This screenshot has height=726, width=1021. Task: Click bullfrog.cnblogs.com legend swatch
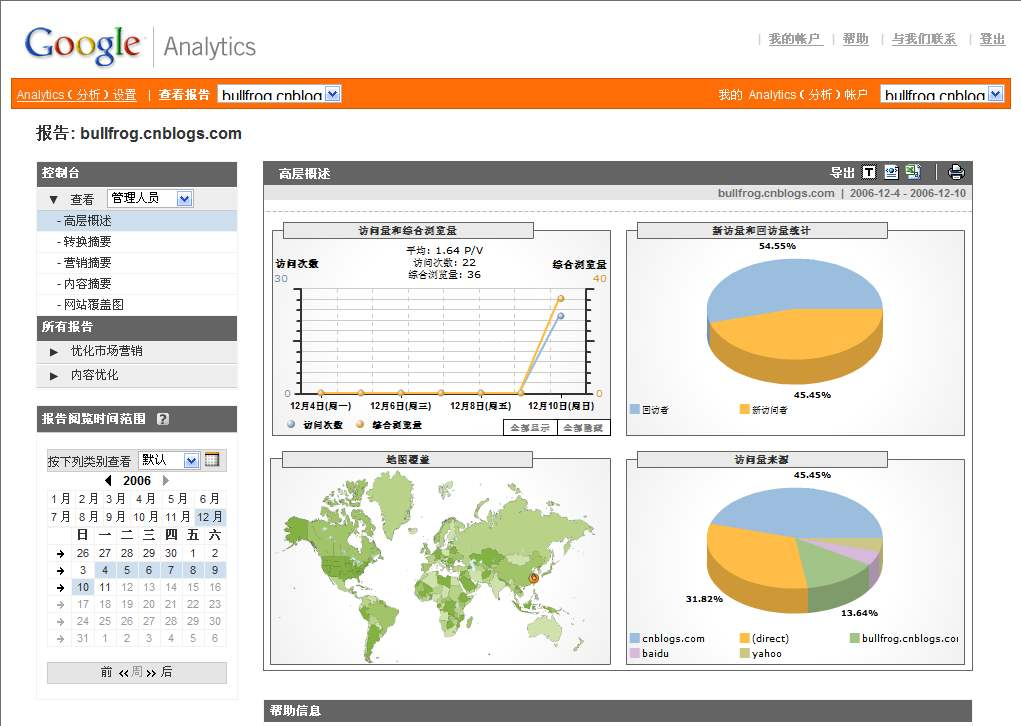click(x=855, y=638)
